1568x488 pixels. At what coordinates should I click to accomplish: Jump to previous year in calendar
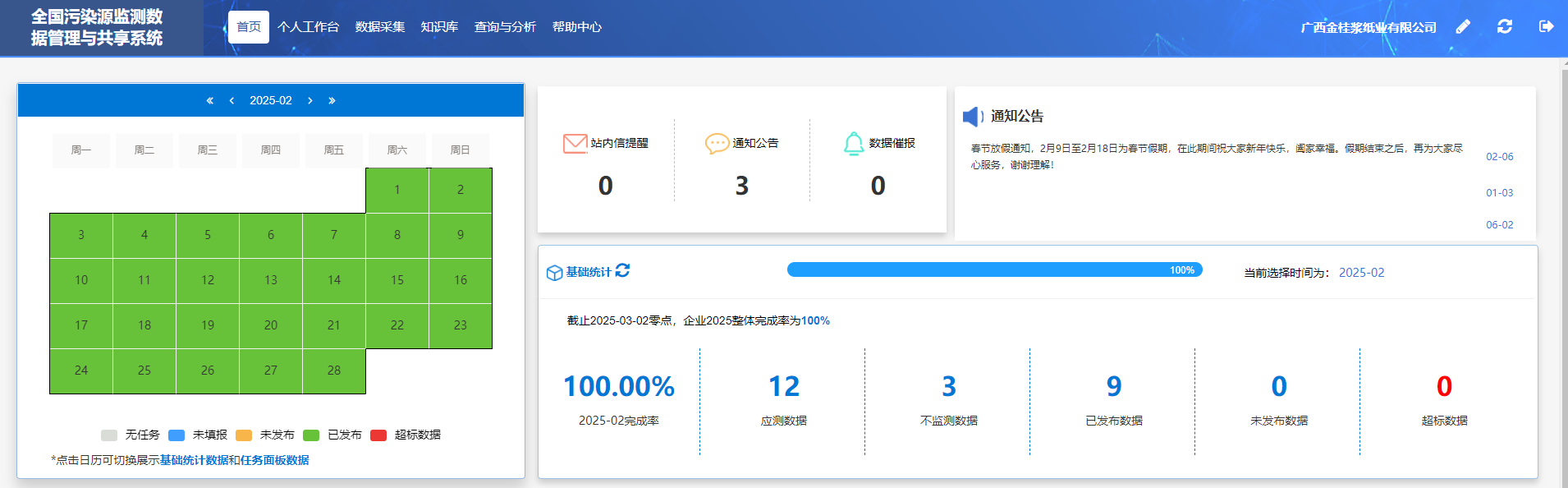pos(209,101)
